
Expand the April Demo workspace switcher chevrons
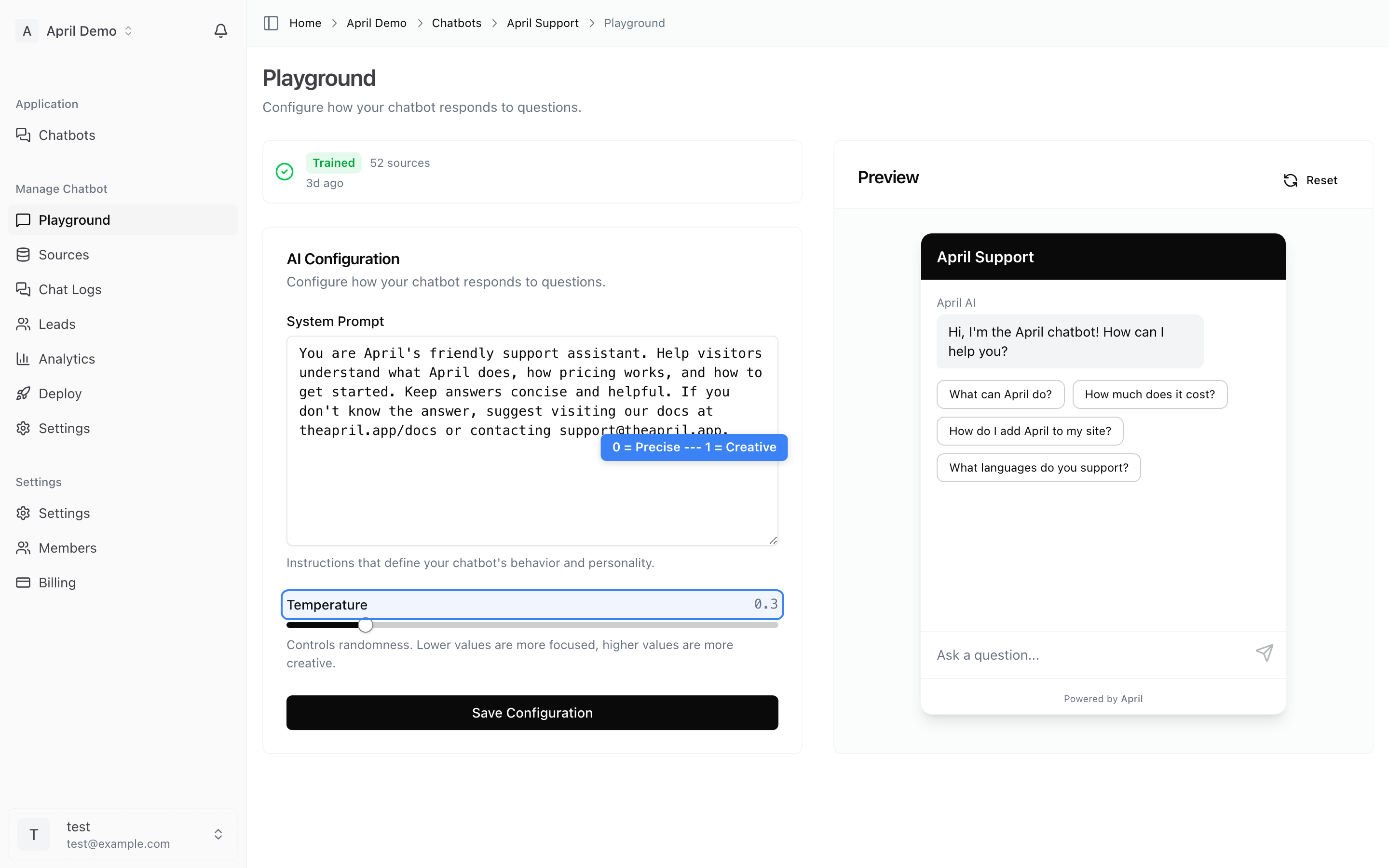pos(129,30)
